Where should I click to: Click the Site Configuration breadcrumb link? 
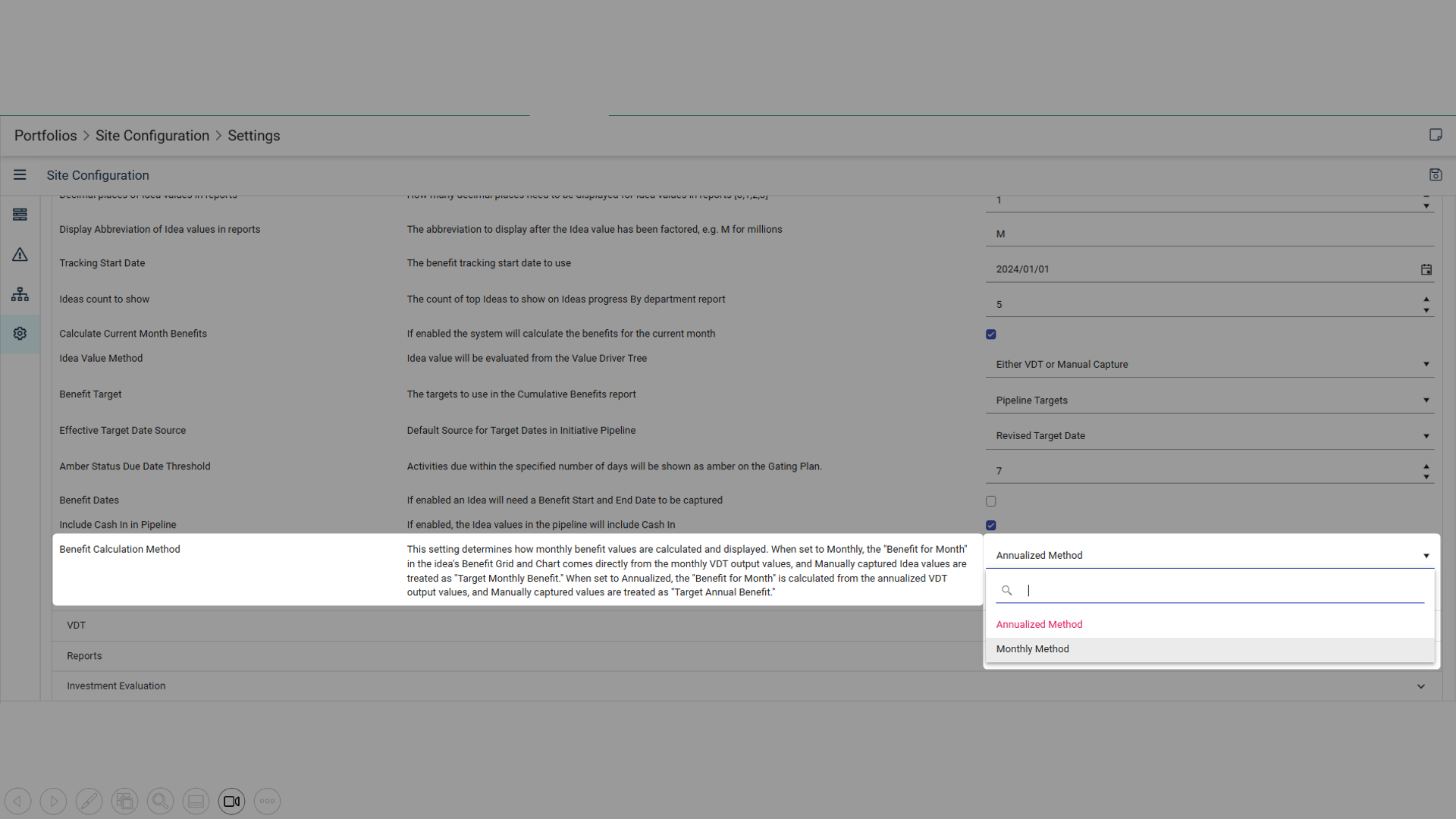tap(152, 136)
